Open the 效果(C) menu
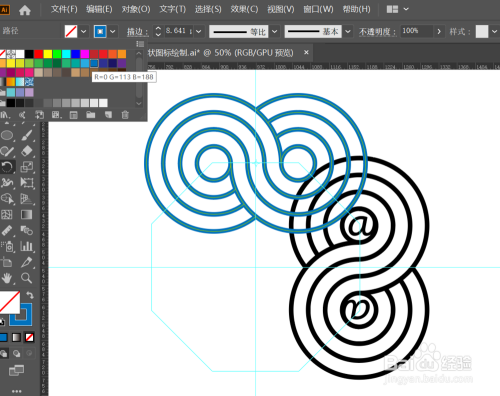 (x=244, y=9)
